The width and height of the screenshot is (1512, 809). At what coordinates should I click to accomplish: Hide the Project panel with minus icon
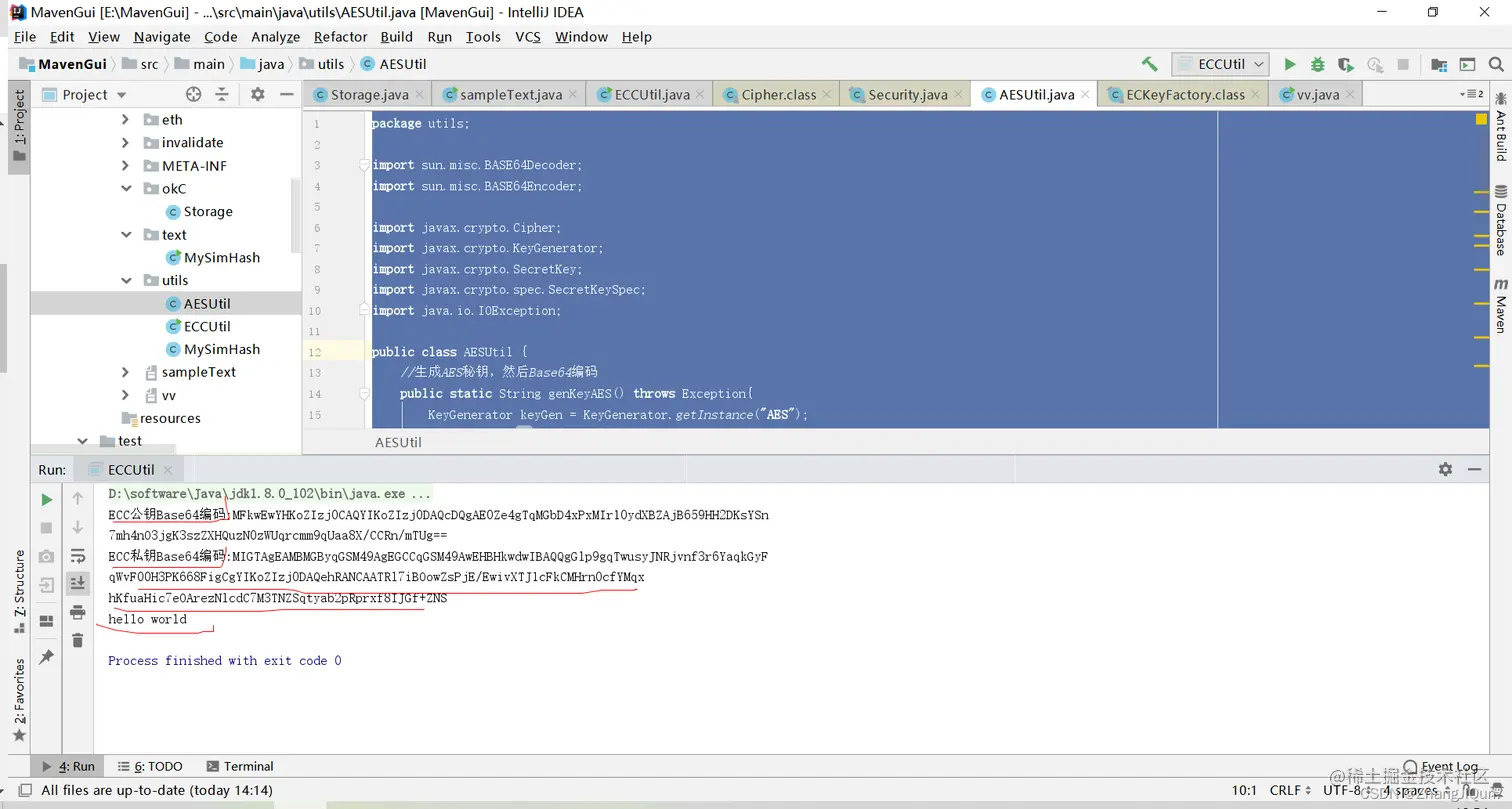click(x=286, y=94)
